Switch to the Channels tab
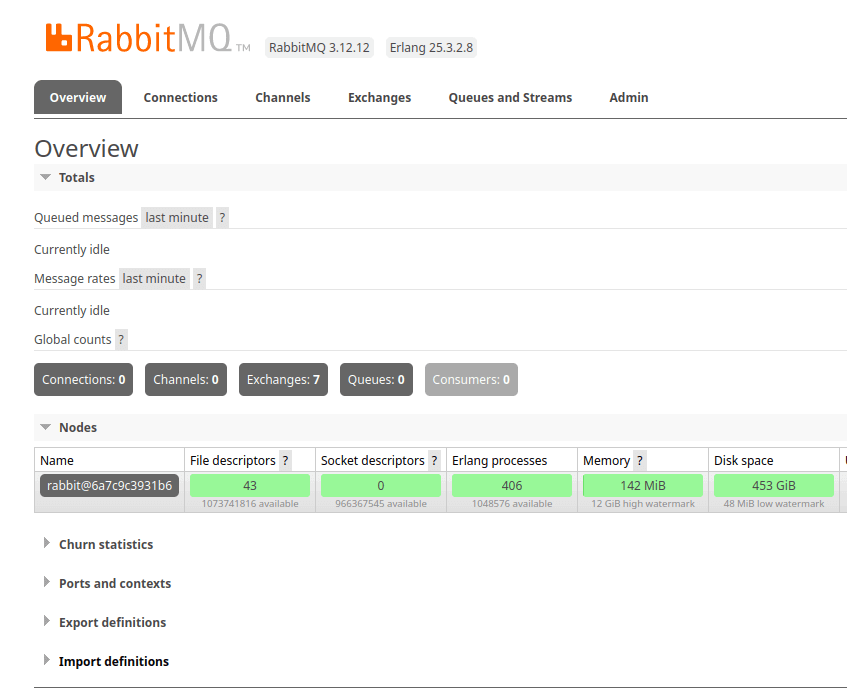This screenshot has width=847, height=690. [x=283, y=98]
